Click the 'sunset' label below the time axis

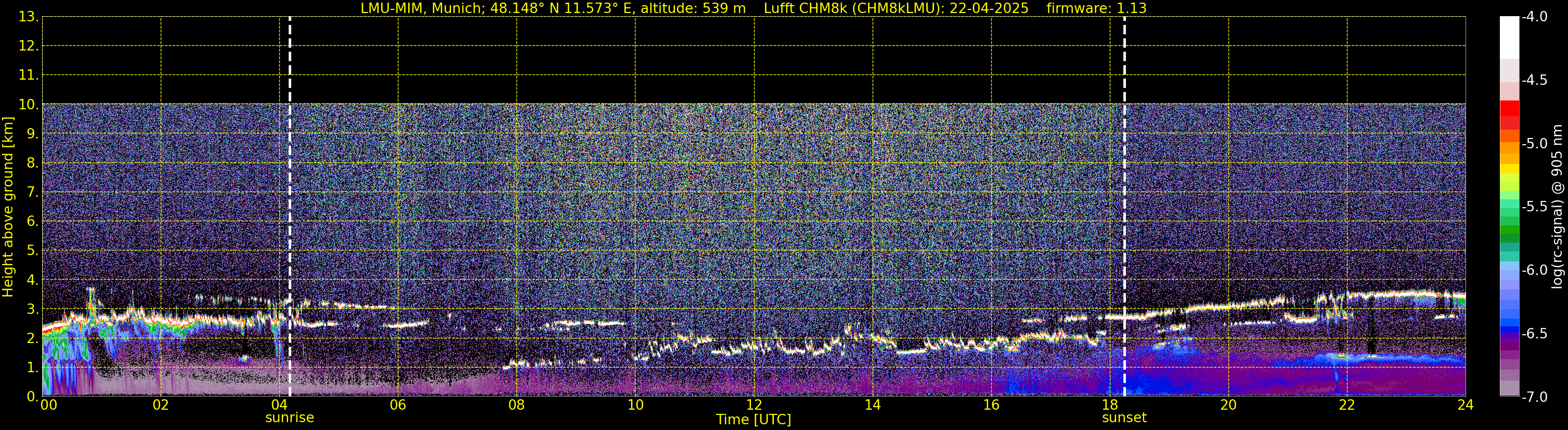1124,418
